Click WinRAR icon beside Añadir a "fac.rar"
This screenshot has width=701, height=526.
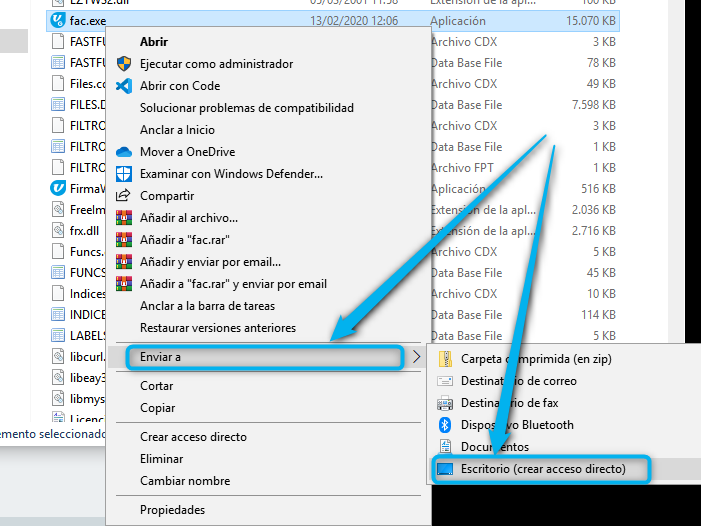[124, 240]
